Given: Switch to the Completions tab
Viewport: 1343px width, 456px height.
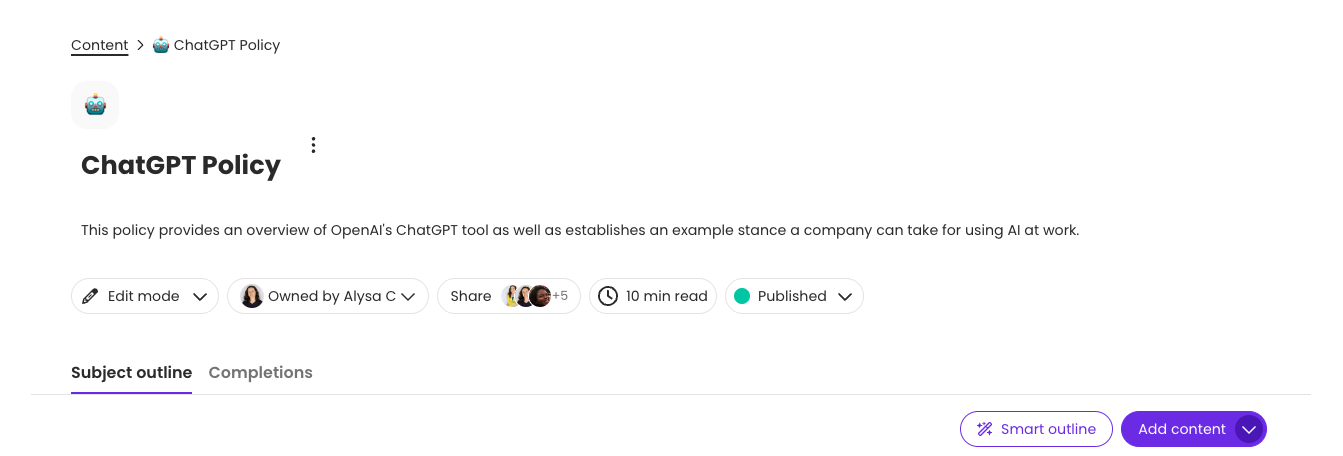Looking at the screenshot, I should coord(260,373).
